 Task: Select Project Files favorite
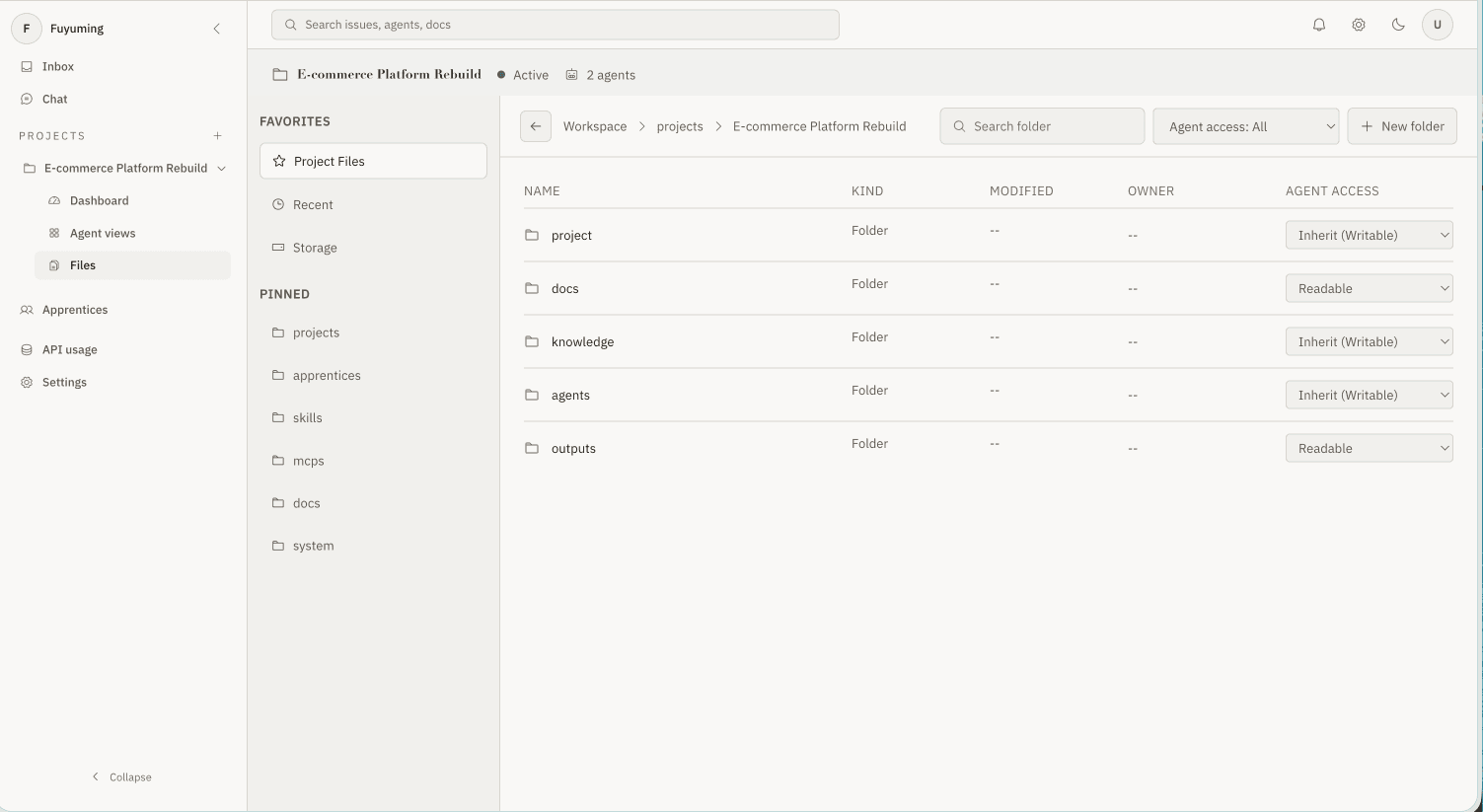tap(373, 161)
